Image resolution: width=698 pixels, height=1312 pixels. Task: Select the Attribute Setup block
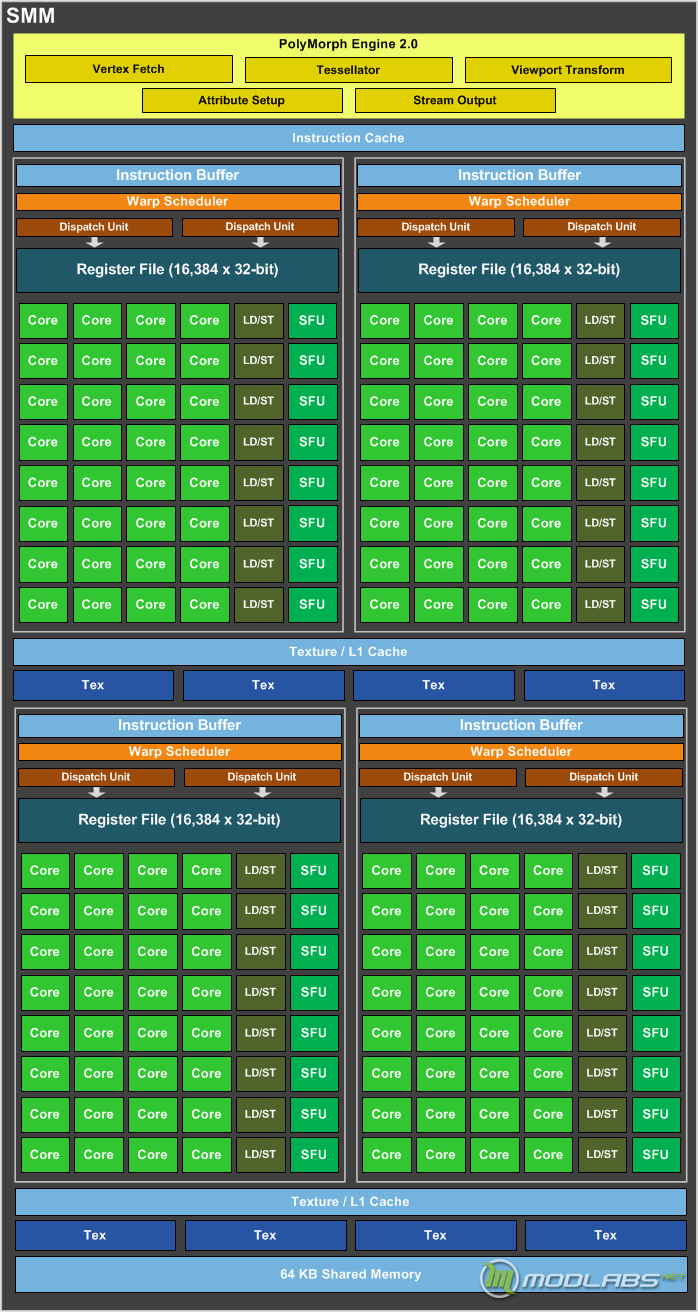[242, 100]
